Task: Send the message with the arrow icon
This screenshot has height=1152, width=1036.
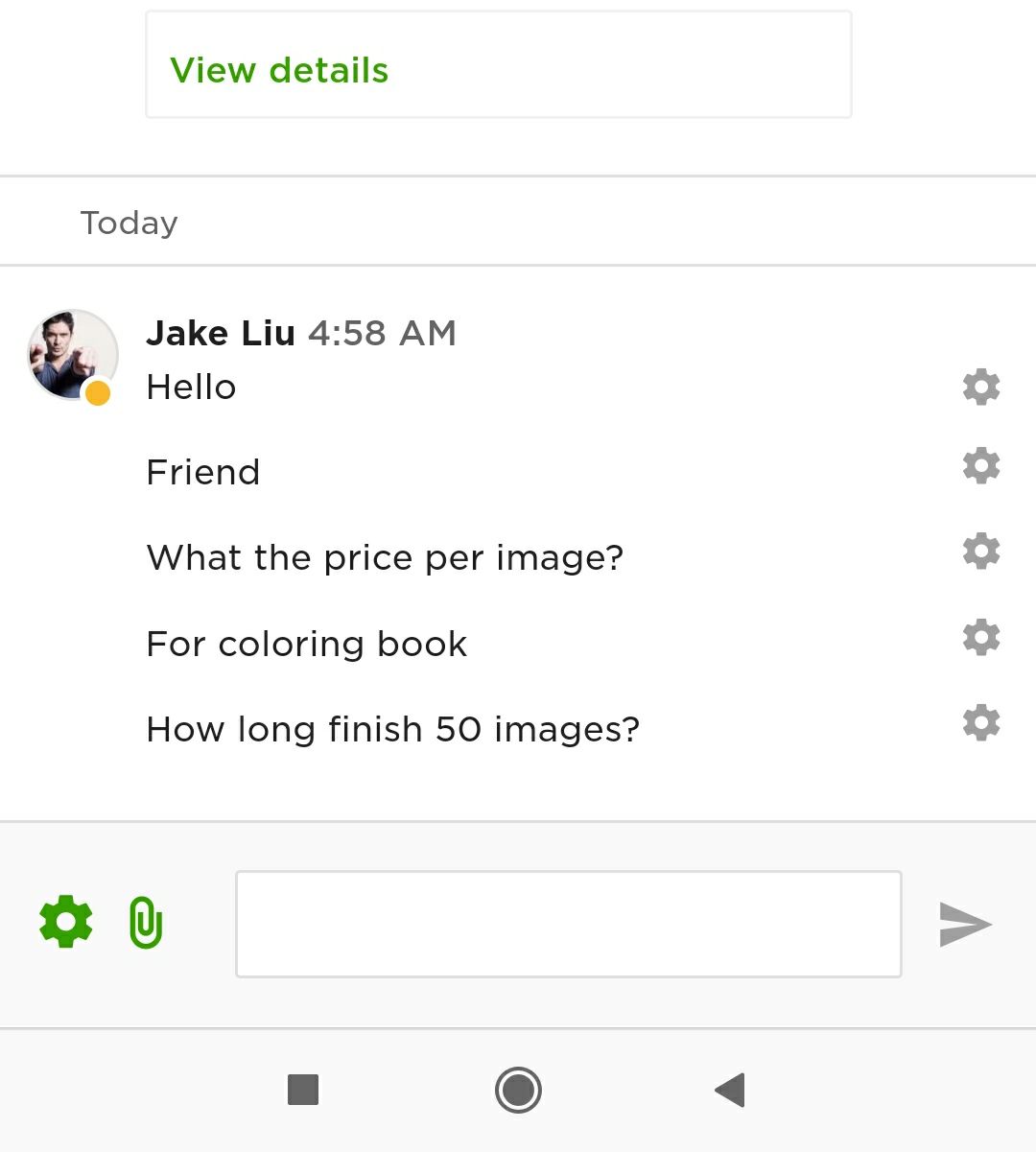Action: pyautogui.click(x=965, y=925)
